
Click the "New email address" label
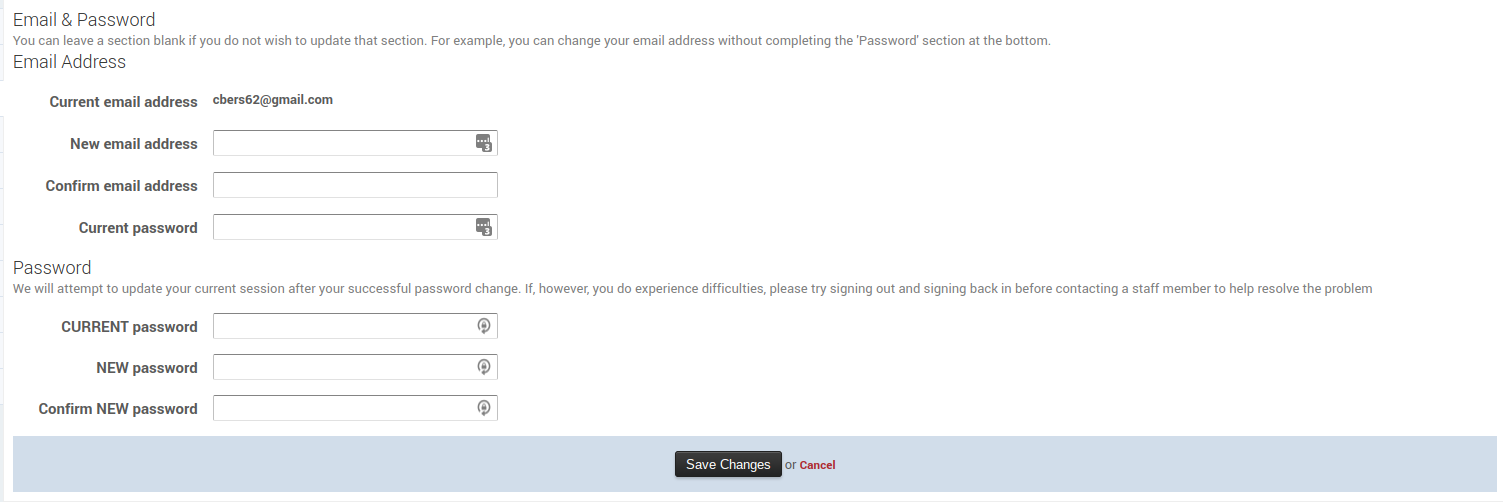(x=134, y=144)
